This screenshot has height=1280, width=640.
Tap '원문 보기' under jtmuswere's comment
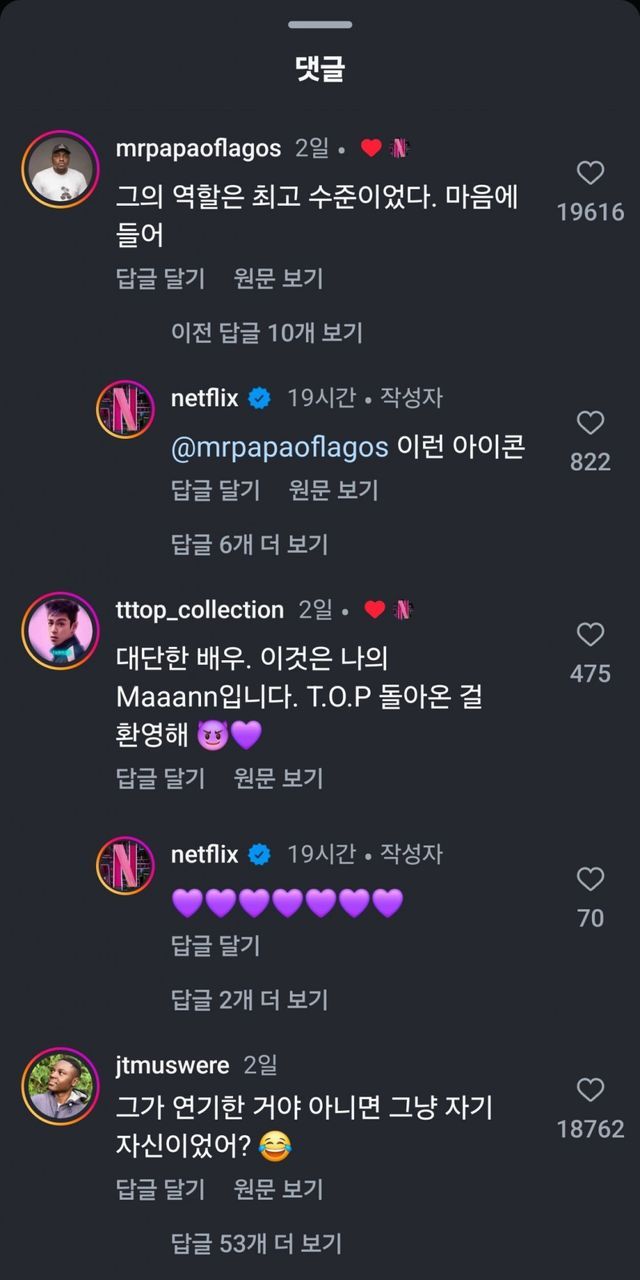click(x=279, y=1189)
